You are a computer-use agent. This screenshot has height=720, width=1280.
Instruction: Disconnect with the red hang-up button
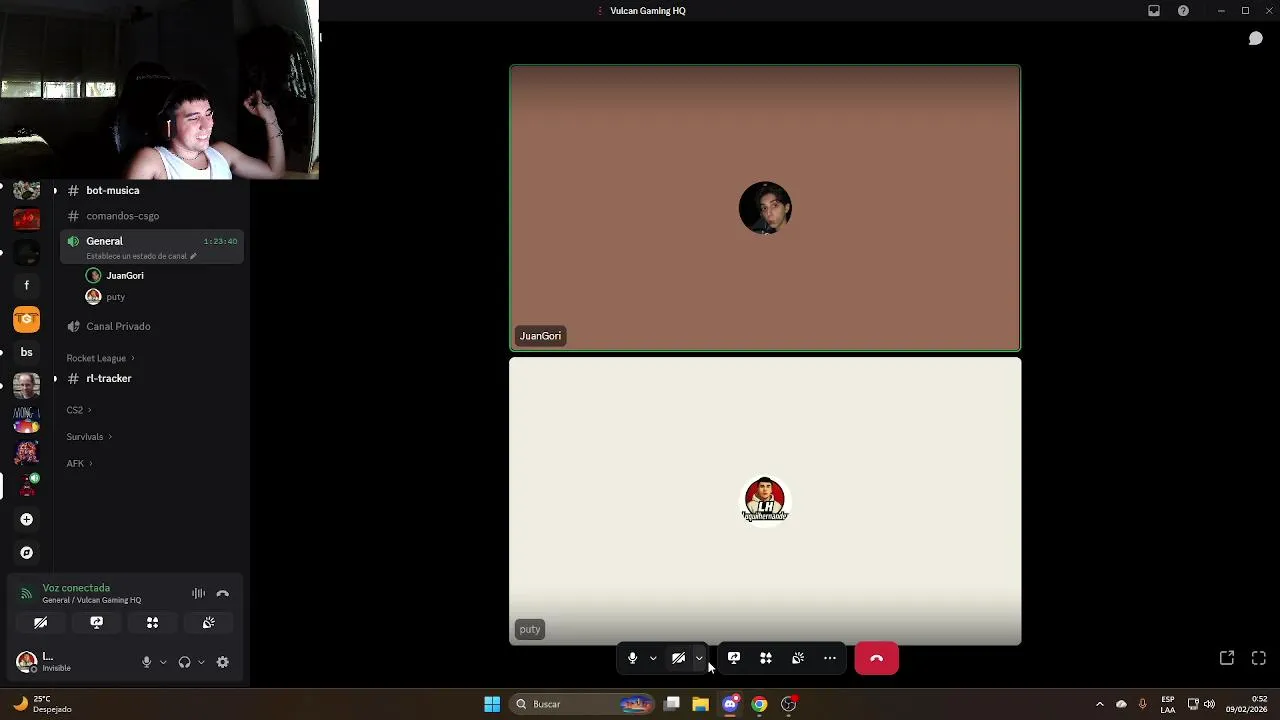pos(877,658)
